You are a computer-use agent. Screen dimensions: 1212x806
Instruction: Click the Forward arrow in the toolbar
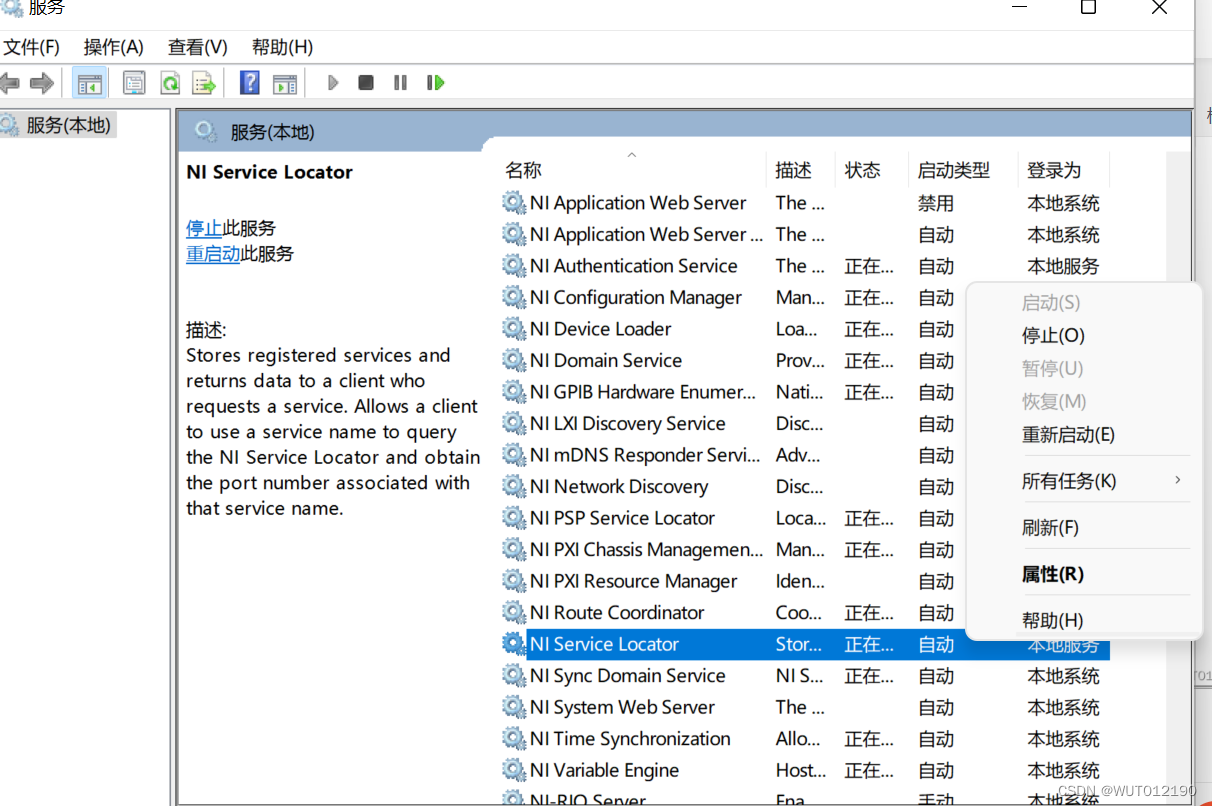pos(42,83)
